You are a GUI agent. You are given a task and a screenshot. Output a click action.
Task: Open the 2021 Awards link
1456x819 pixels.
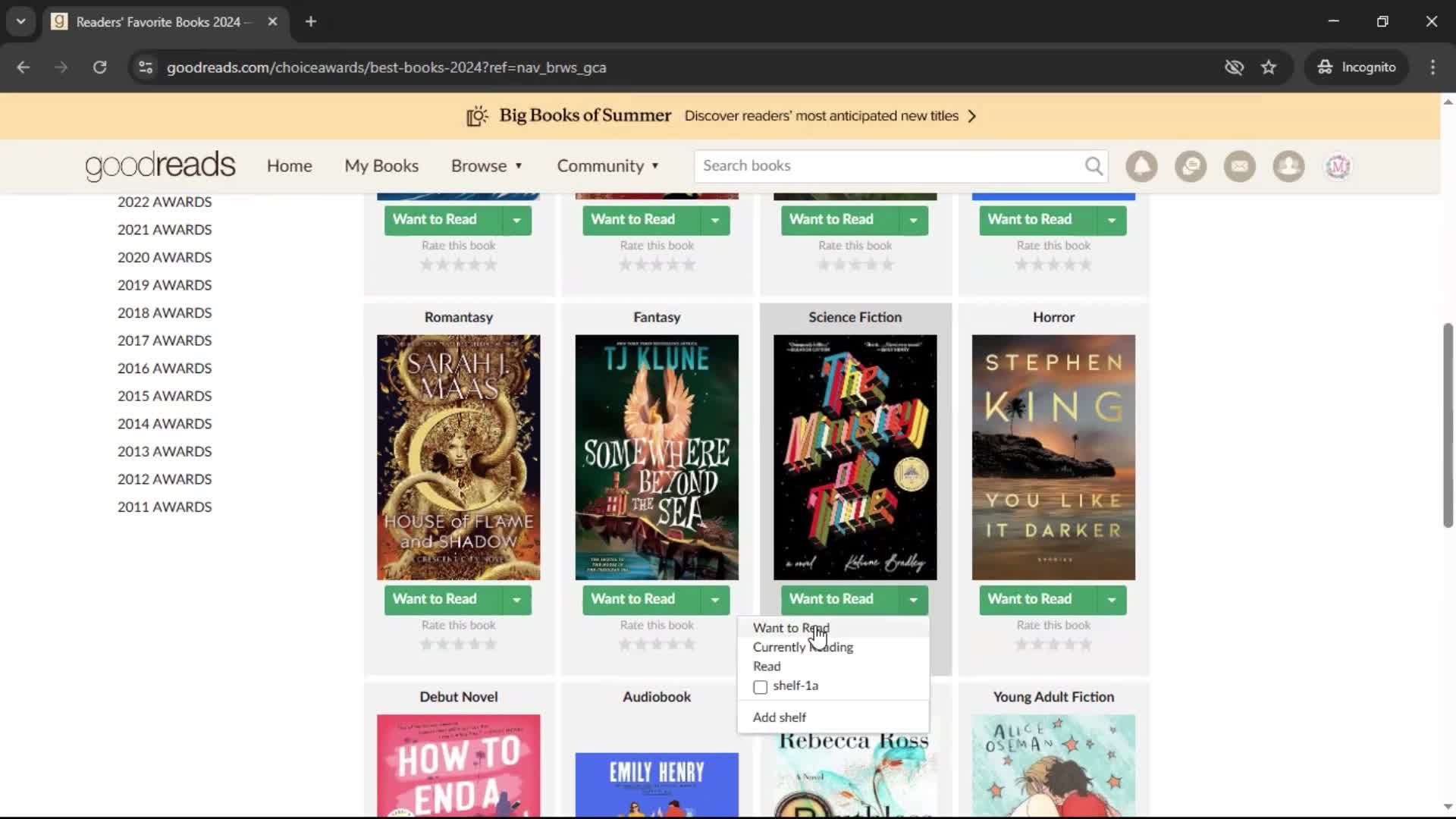pos(165,230)
